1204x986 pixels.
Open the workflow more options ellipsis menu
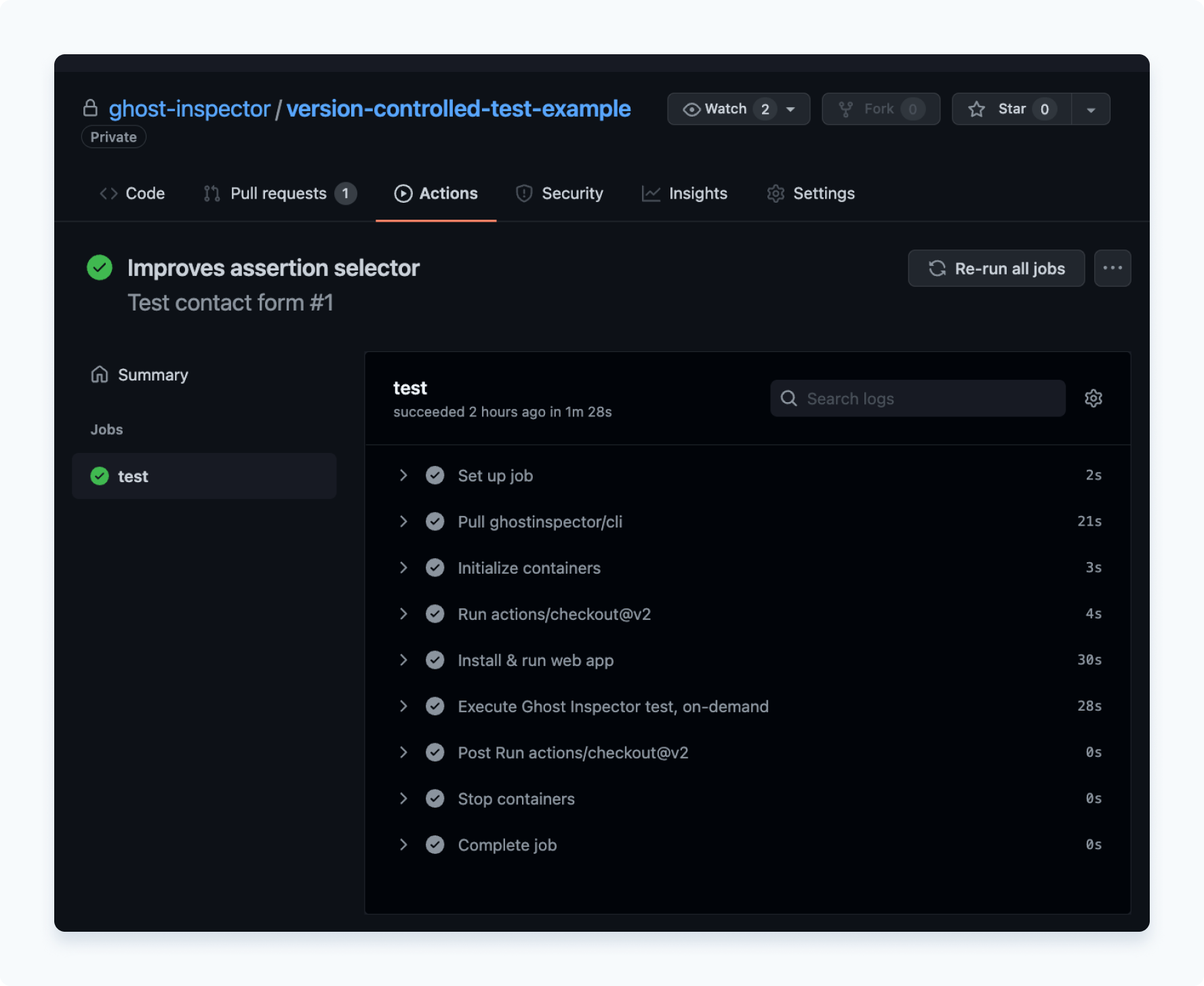(1112, 268)
